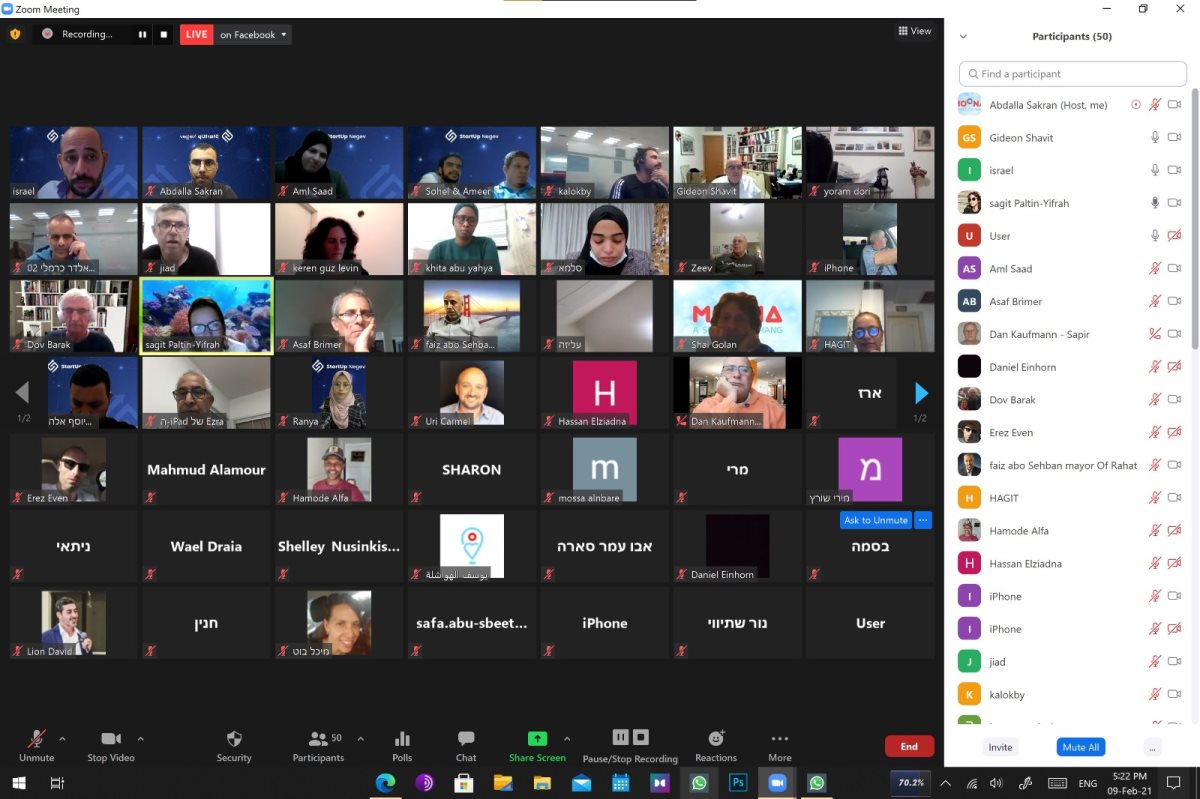
Task: Toggle Stop Video camera button
Action: [x=111, y=739]
